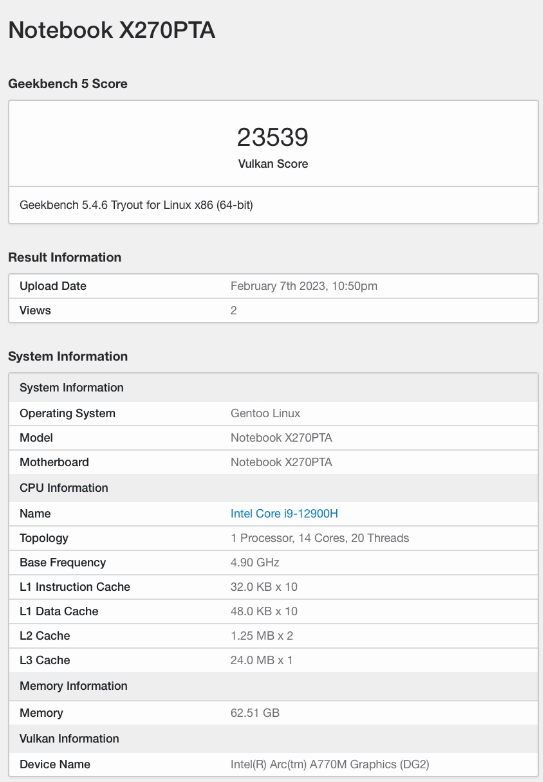Click the Base Frequency label
The height and width of the screenshot is (782, 543).
(63, 563)
